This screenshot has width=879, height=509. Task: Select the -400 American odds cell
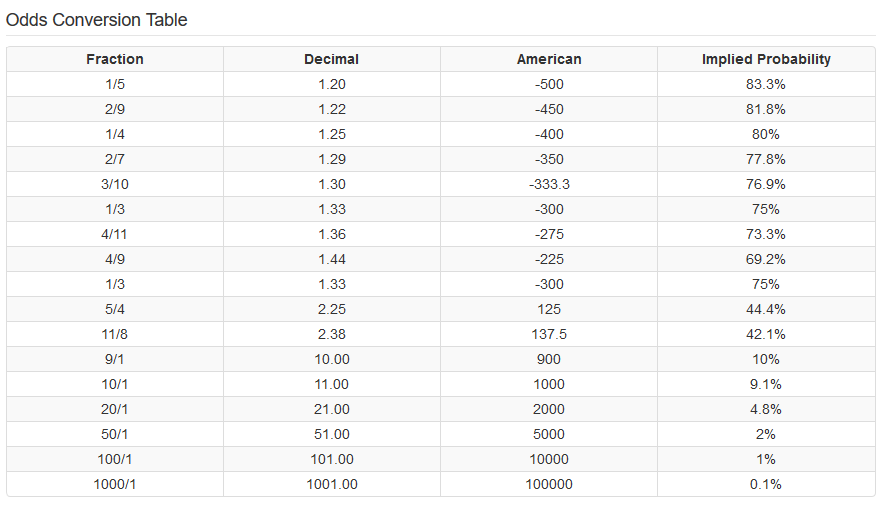click(x=549, y=134)
